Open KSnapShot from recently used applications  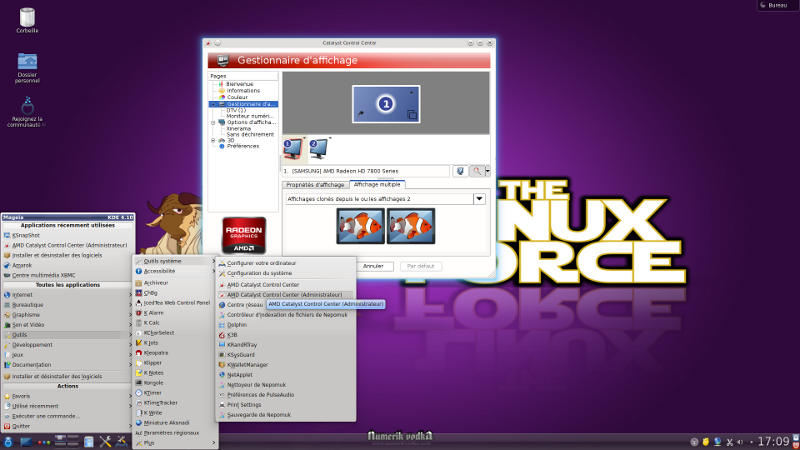tap(68, 235)
